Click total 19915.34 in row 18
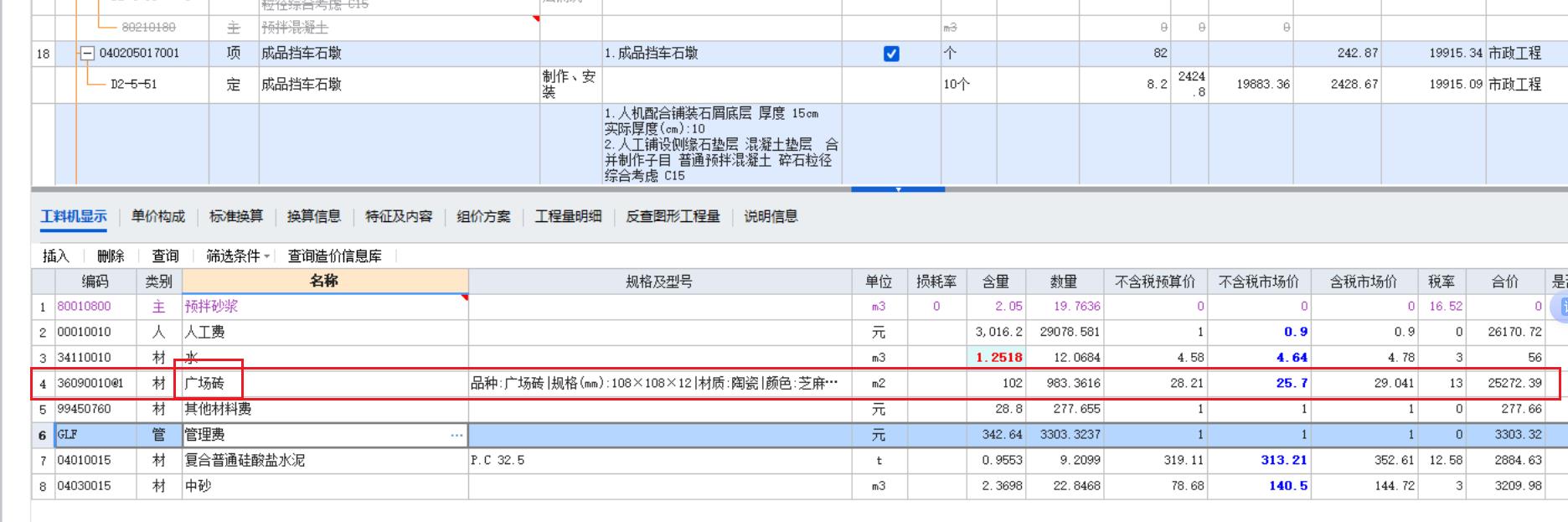 click(x=1432, y=54)
